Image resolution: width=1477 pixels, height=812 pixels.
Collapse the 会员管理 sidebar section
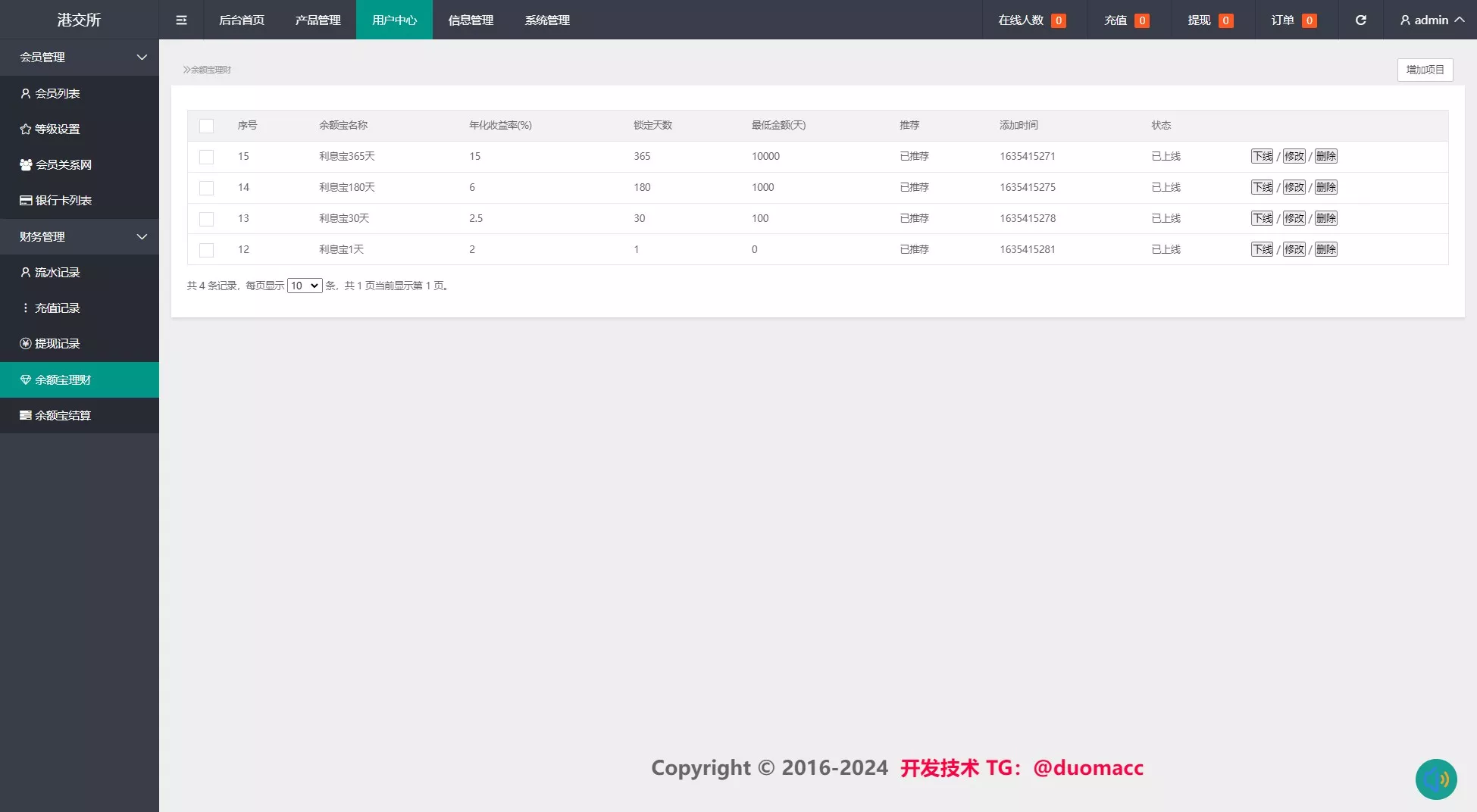click(142, 58)
